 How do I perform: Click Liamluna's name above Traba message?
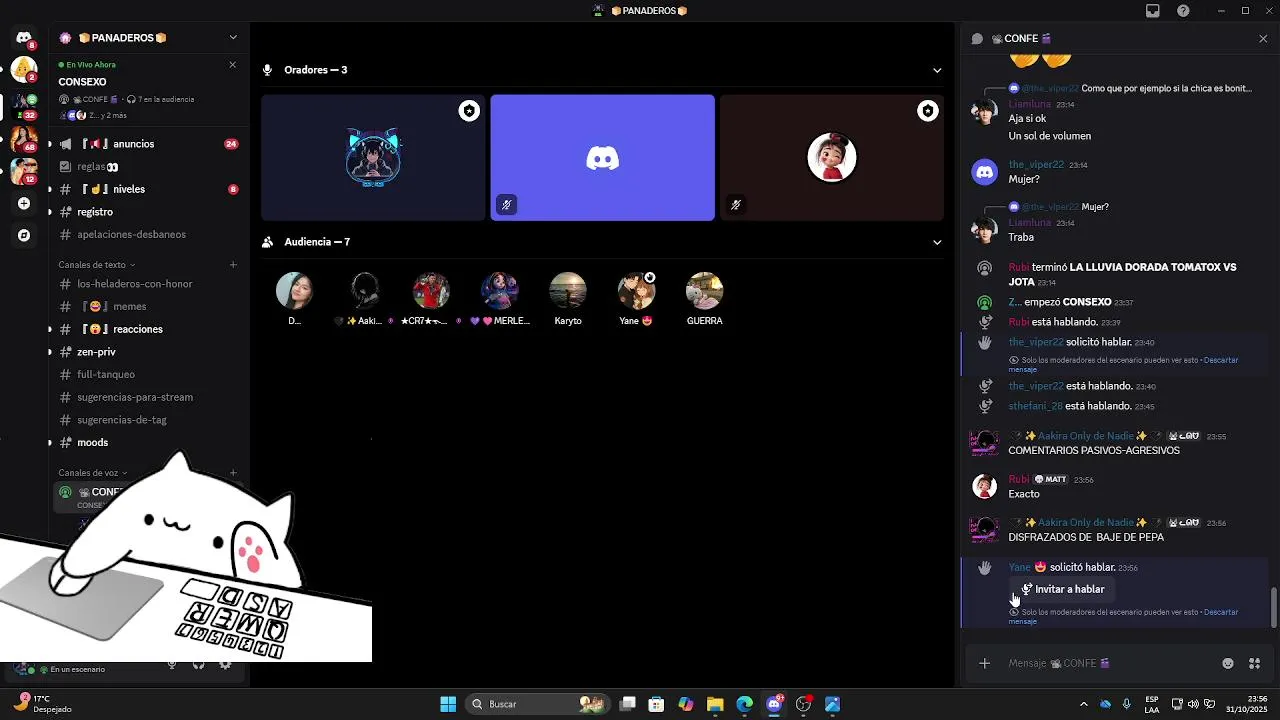[x=1029, y=223]
